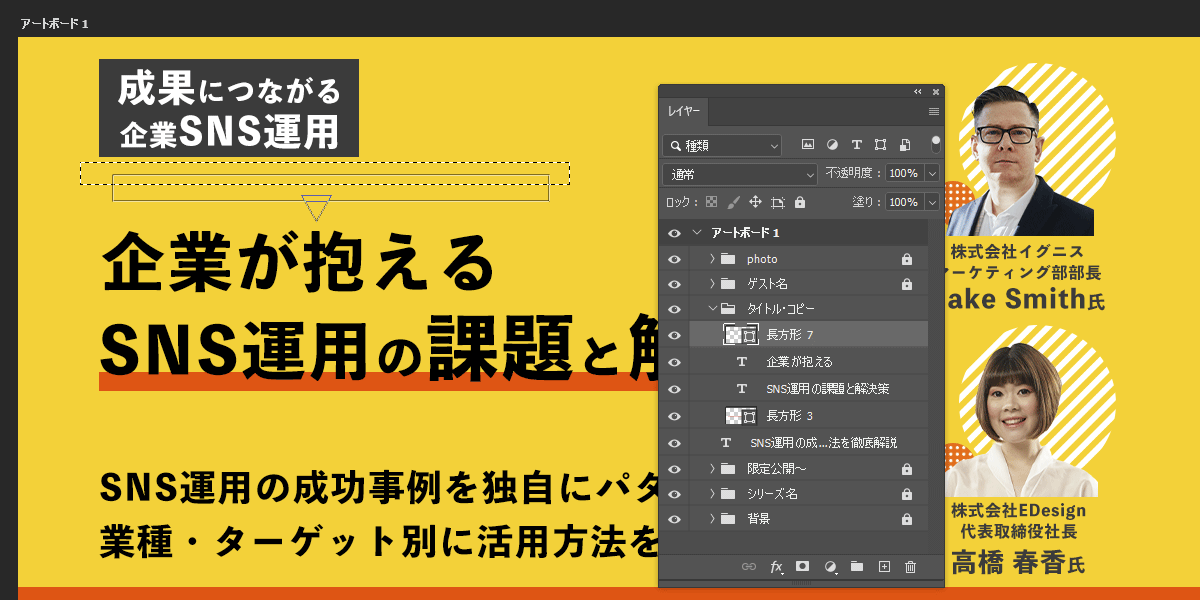Collapse アートボード 1 chevron
The width and height of the screenshot is (1200, 600).
(x=697, y=233)
